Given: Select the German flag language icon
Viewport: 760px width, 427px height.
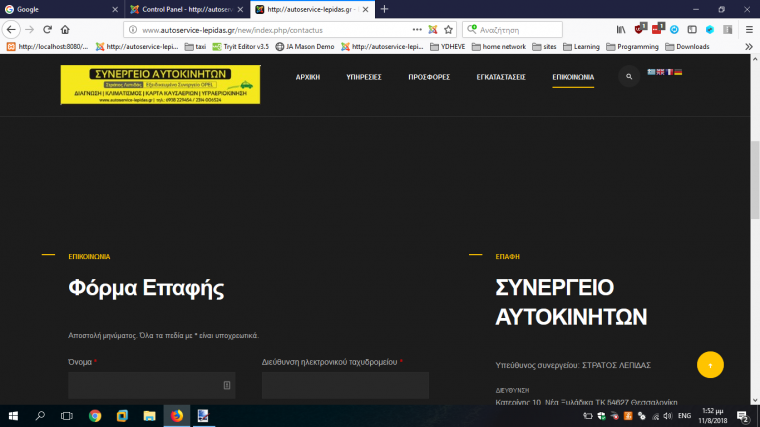Looking at the screenshot, I should coord(678,72).
